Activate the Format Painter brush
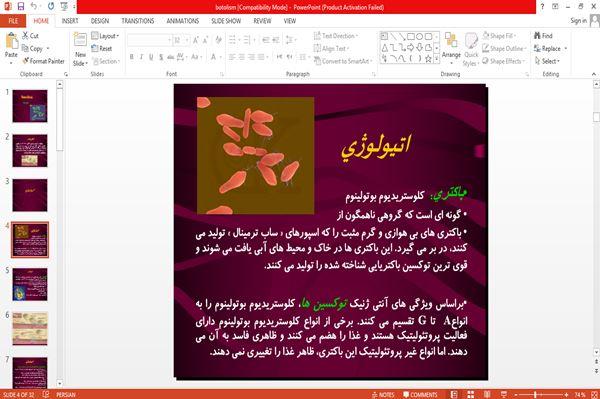The width and height of the screenshot is (600, 399). tap(43, 61)
